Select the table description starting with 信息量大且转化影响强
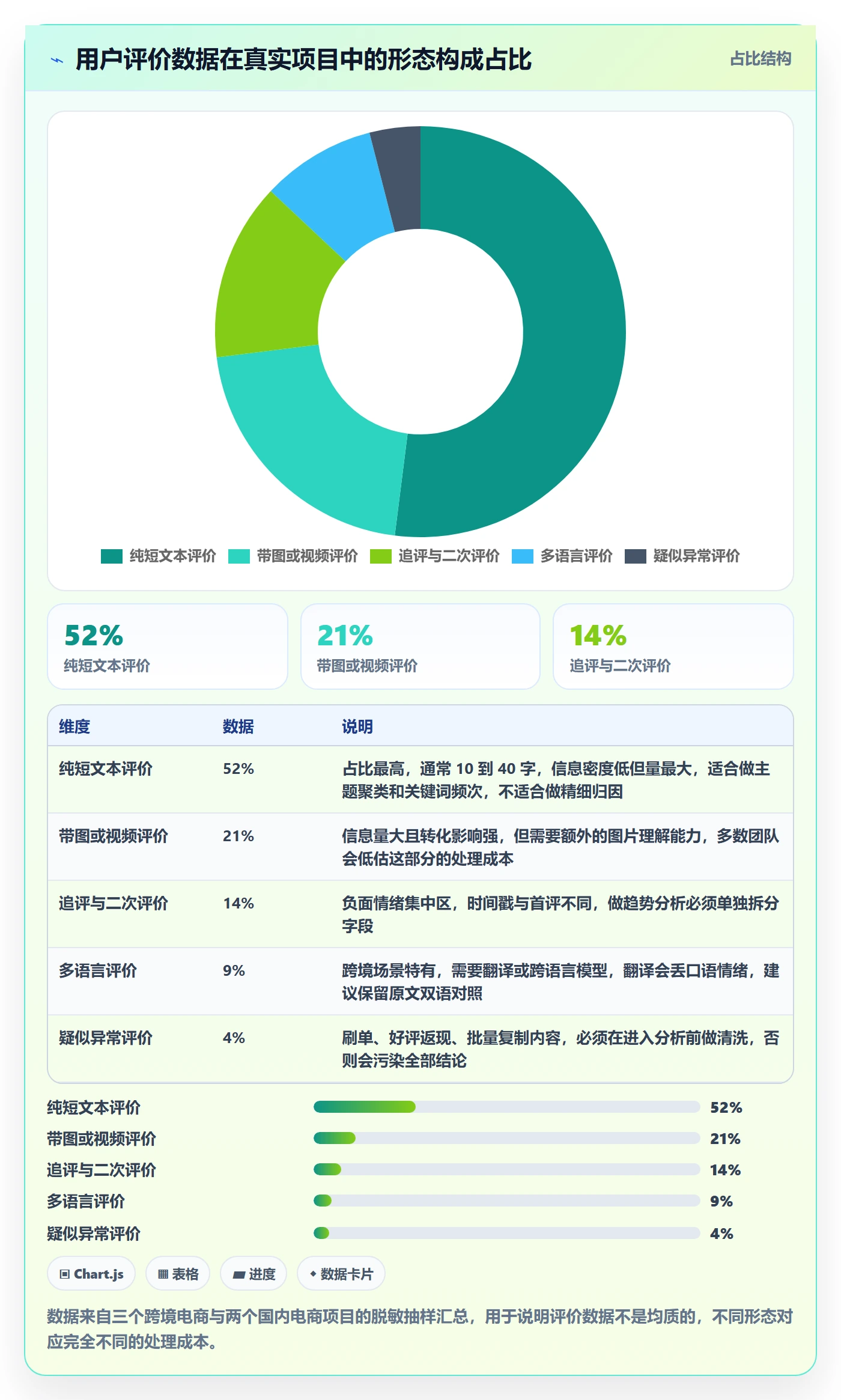Screen dimensions: 841x1400 click(x=560, y=847)
